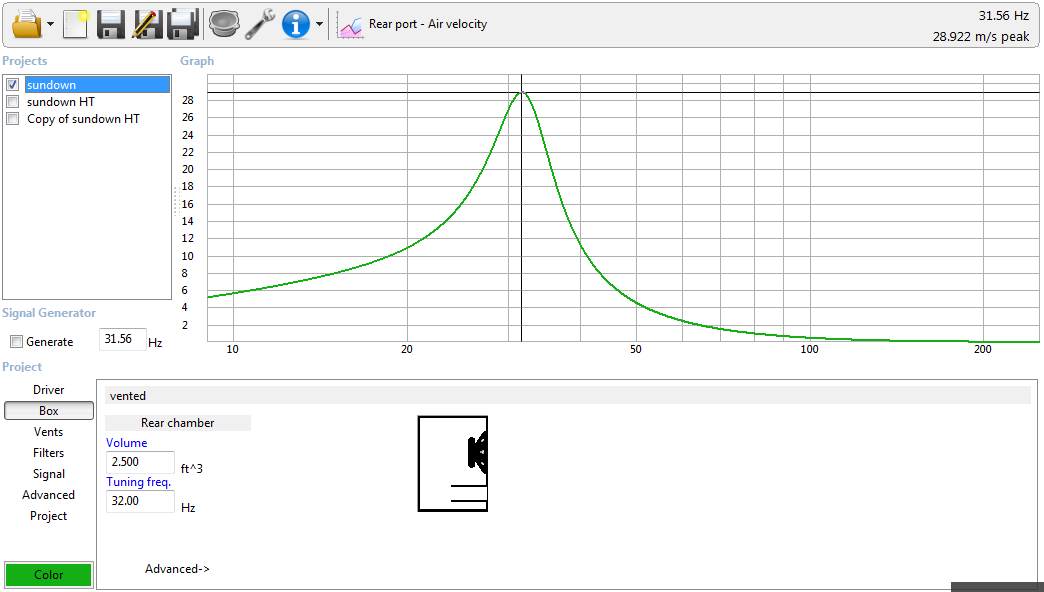Check the sundown HT project checkbox

click(x=12, y=101)
